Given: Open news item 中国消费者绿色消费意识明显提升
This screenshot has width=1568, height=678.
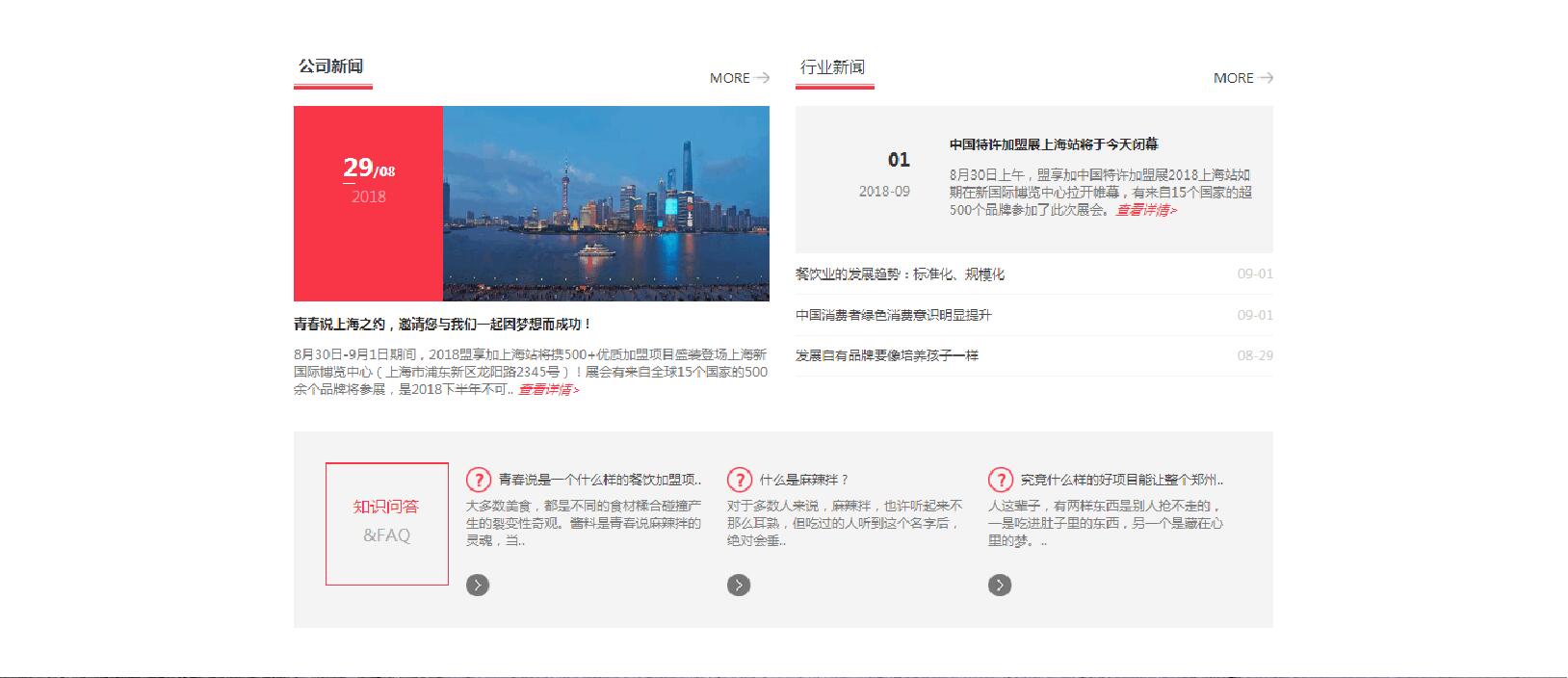Looking at the screenshot, I should (x=893, y=315).
